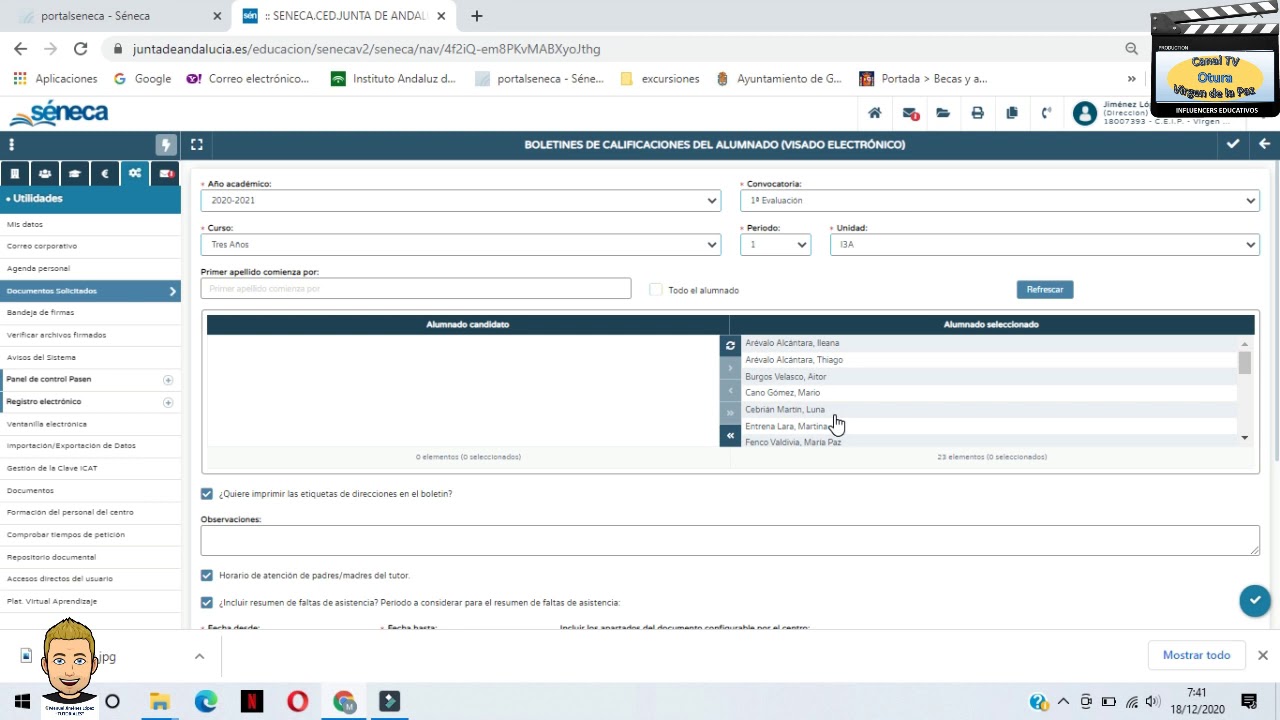
Task: Launch Netflix from taskbar
Action: click(x=252, y=701)
